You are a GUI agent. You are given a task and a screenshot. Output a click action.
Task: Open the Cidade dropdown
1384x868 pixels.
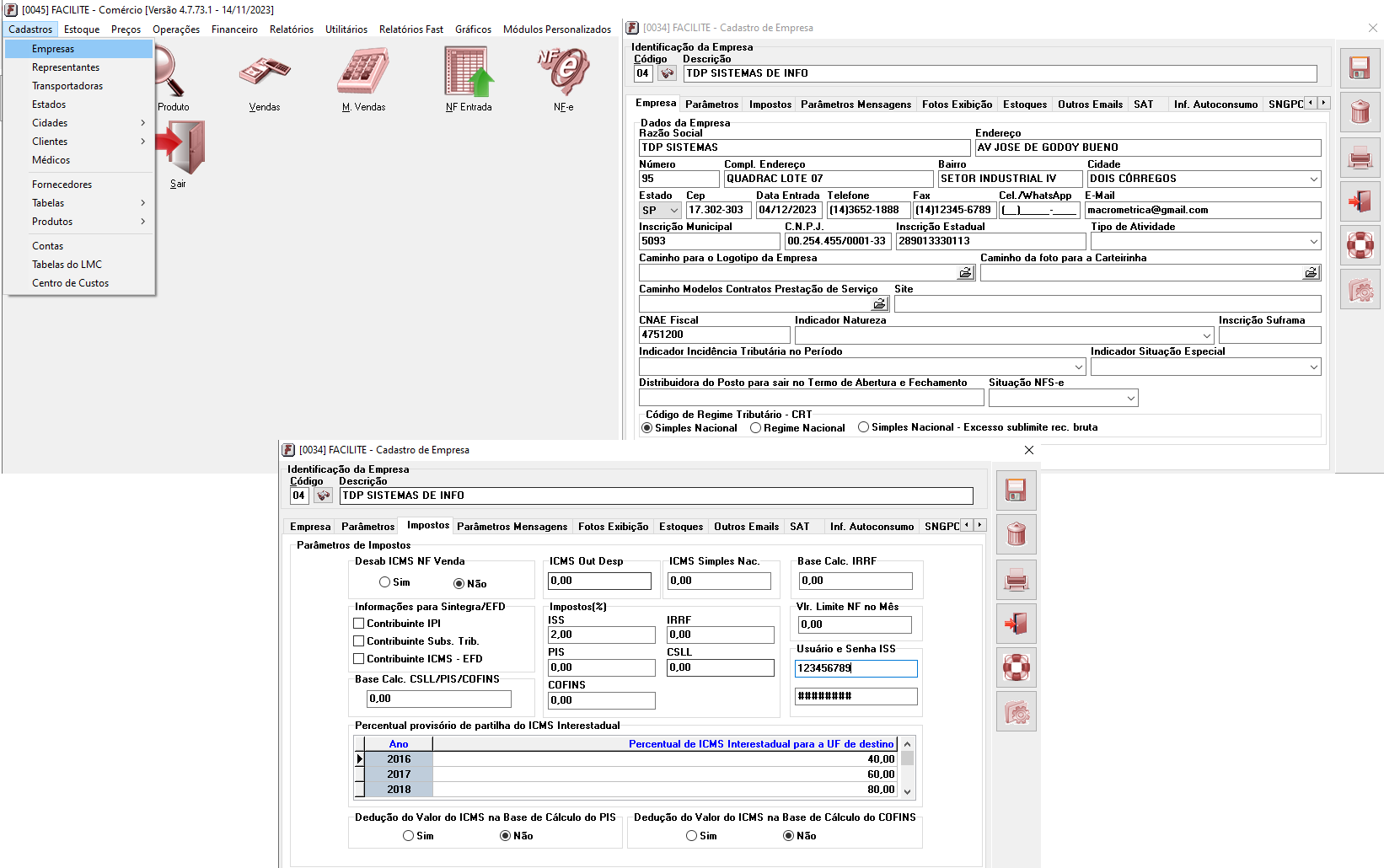pos(1313,179)
